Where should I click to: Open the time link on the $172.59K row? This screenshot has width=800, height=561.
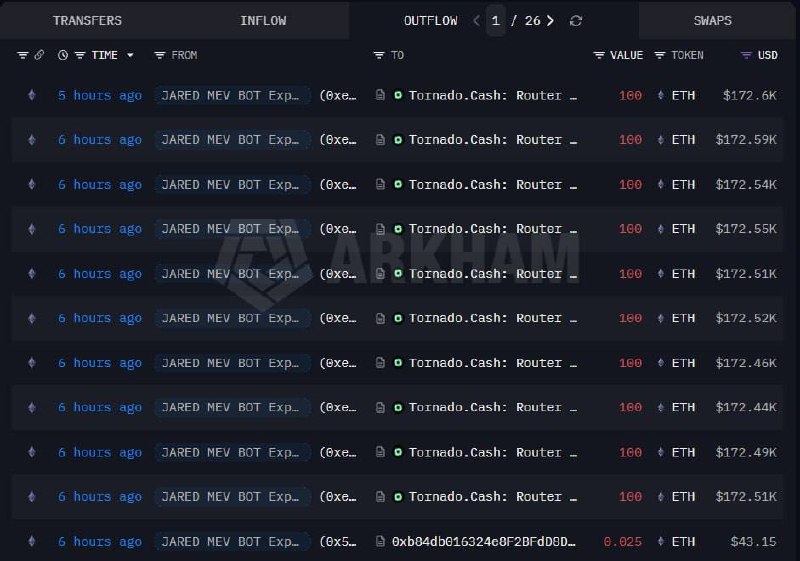click(100, 140)
